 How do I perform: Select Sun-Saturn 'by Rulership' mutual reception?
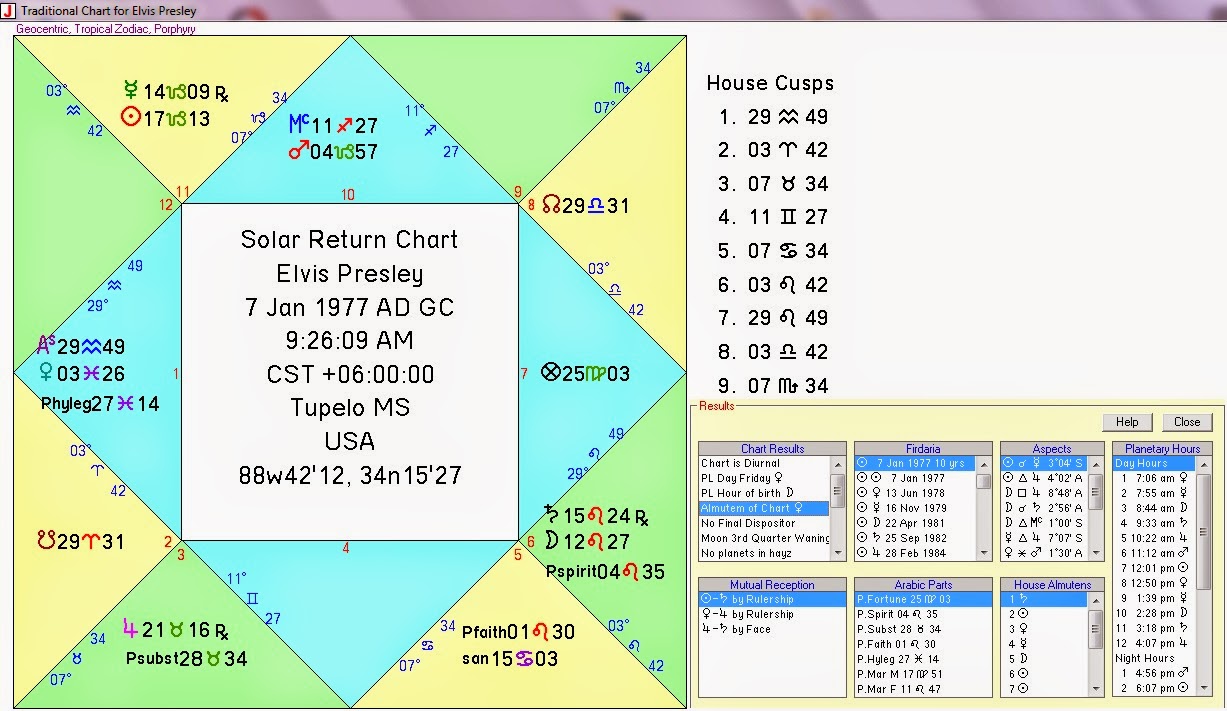click(x=772, y=599)
